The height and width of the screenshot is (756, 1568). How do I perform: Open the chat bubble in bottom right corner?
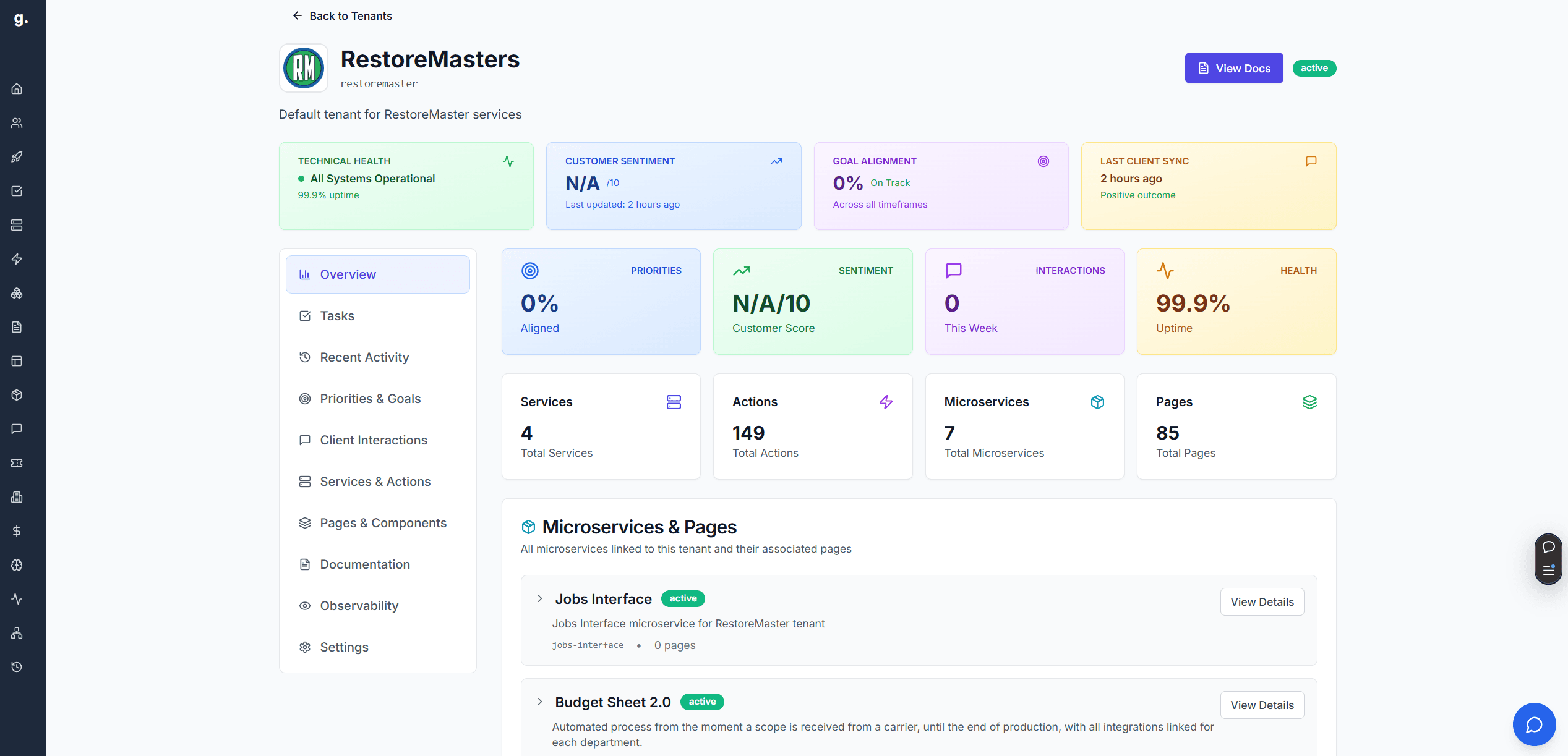(x=1534, y=724)
